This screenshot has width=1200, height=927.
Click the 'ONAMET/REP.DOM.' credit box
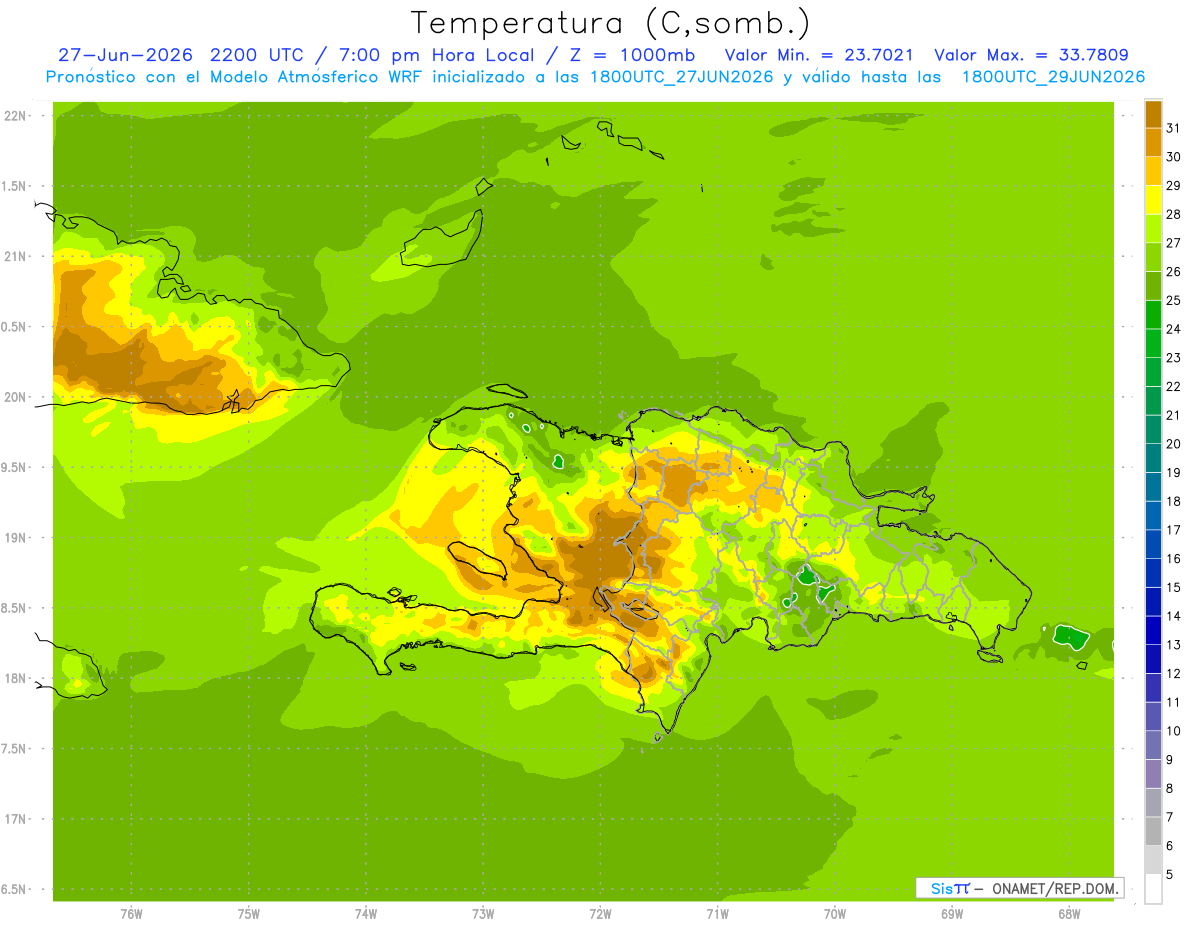[1019, 888]
